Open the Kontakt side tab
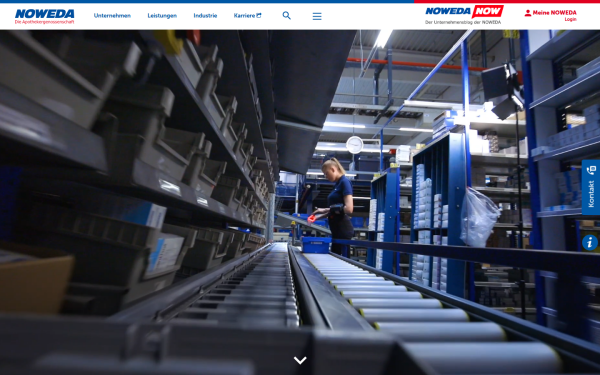 pyautogui.click(x=591, y=187)
